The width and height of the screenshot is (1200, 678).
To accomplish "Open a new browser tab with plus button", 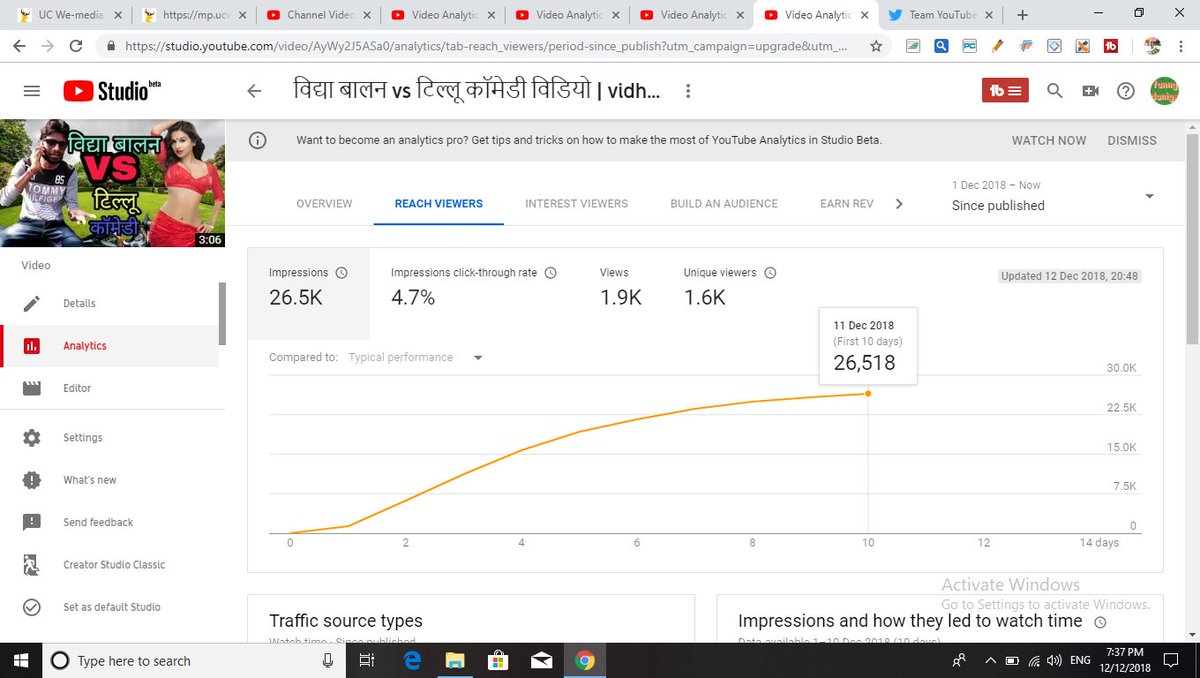I will 1022,15.
